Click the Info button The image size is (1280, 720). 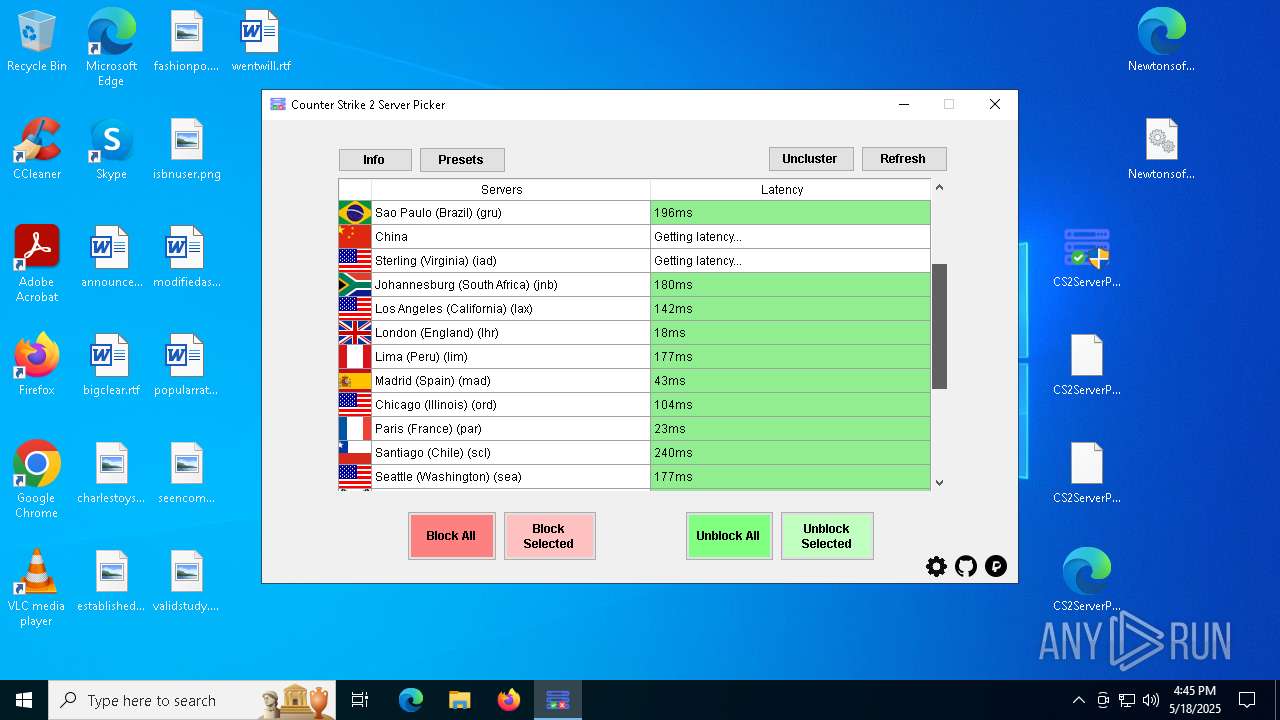click(374, 160)
